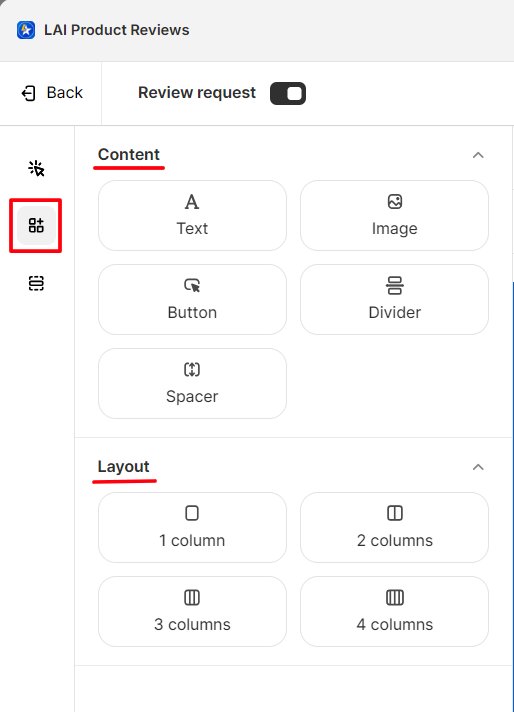Click the Content section heading
Screen dimensions: 514x712
click(129, 154)
